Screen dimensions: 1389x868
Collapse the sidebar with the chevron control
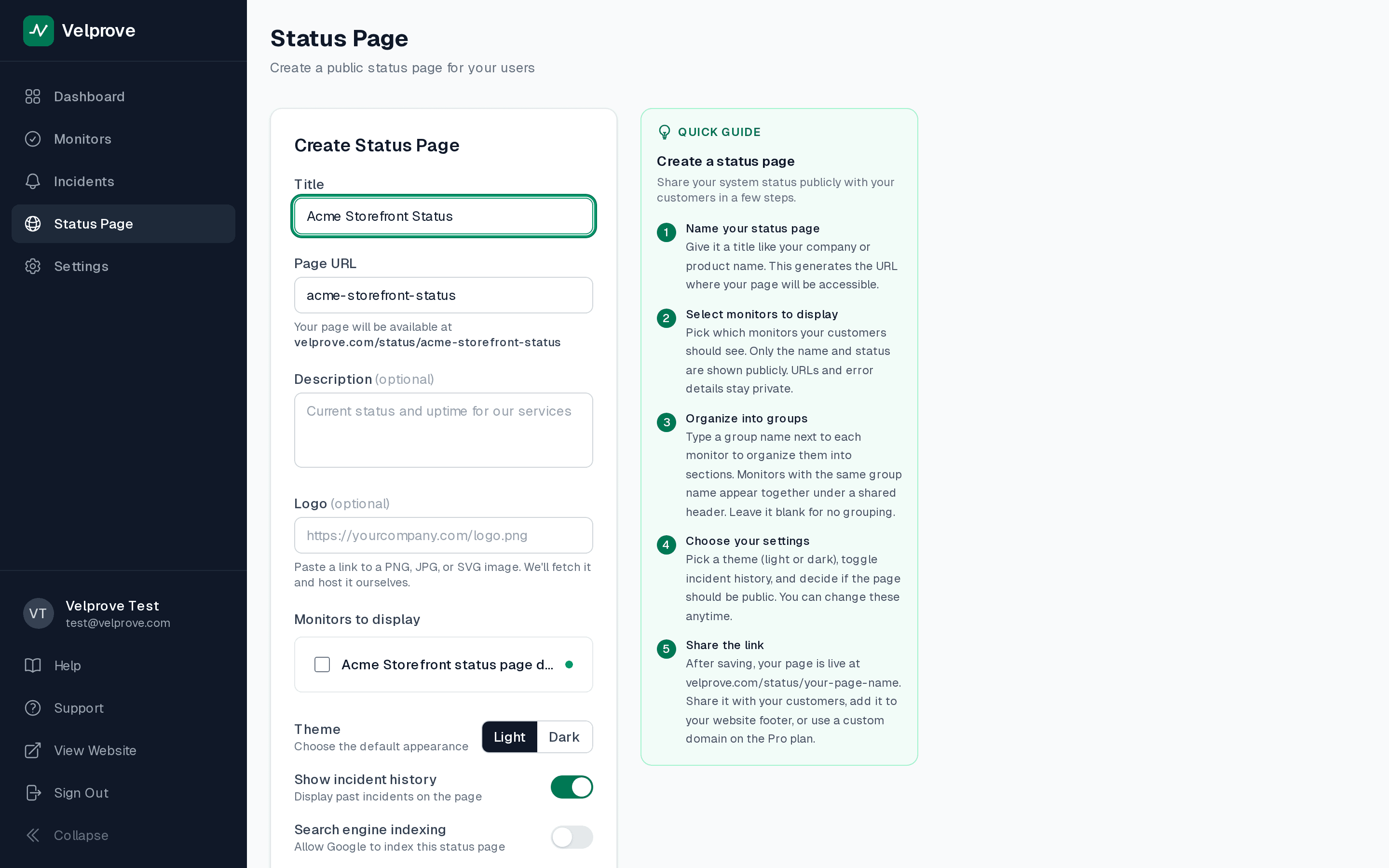coord(33,835)
